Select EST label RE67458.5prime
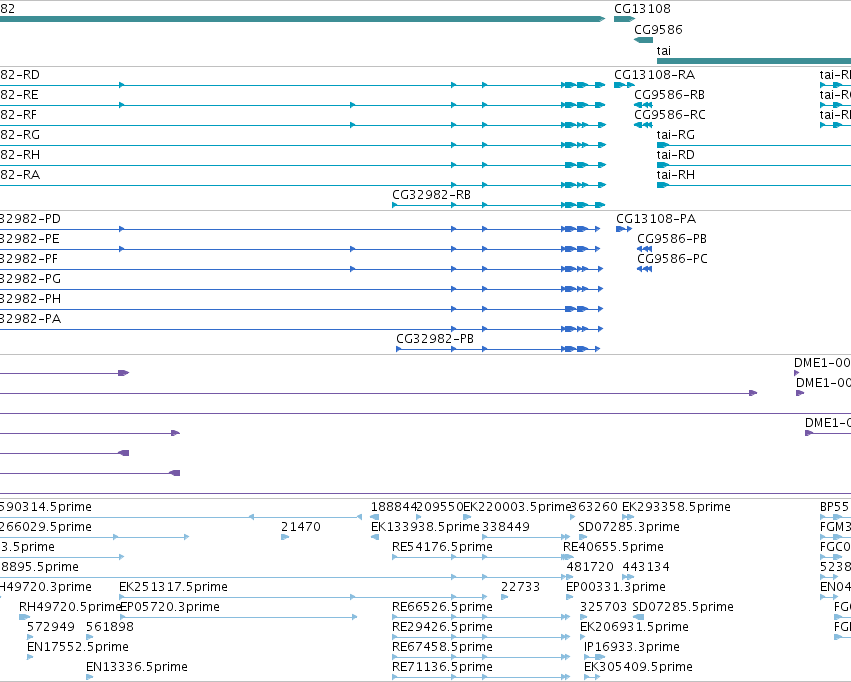 pyautogui.click(x=442, y=647)
